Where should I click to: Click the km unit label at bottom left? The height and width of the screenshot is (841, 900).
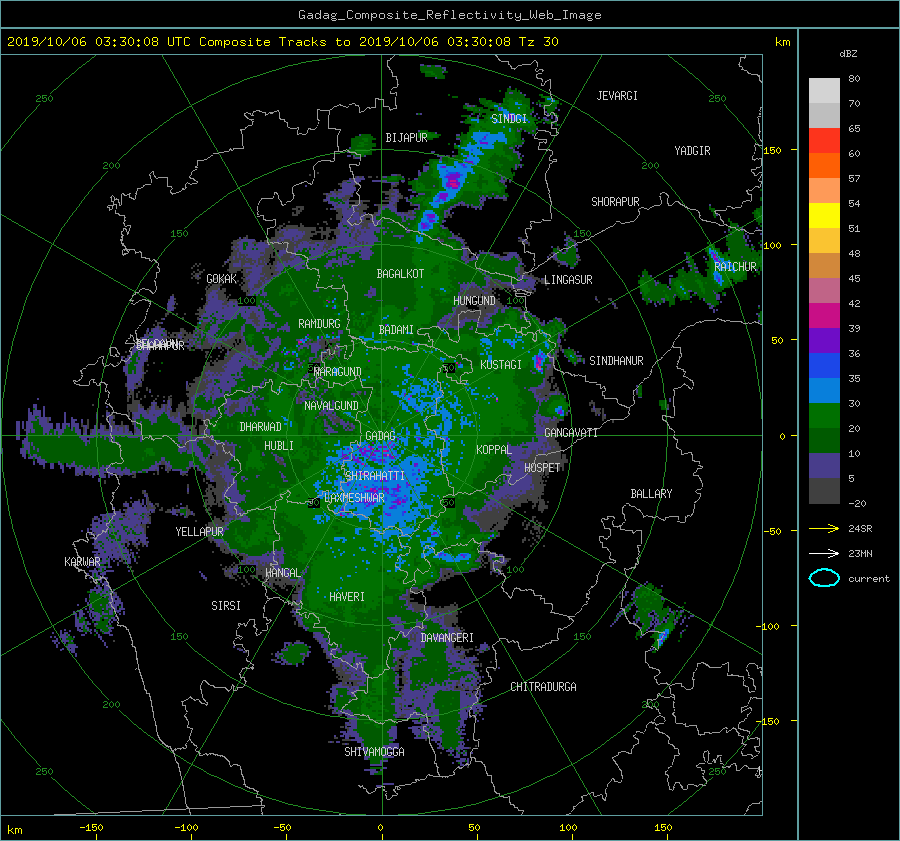[15, 830]
